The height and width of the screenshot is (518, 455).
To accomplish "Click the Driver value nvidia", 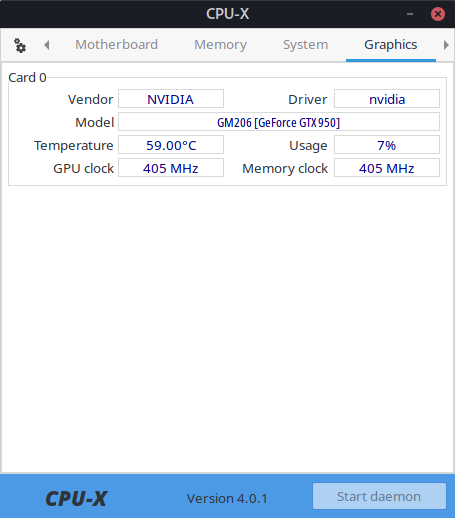I will point(387,99).
